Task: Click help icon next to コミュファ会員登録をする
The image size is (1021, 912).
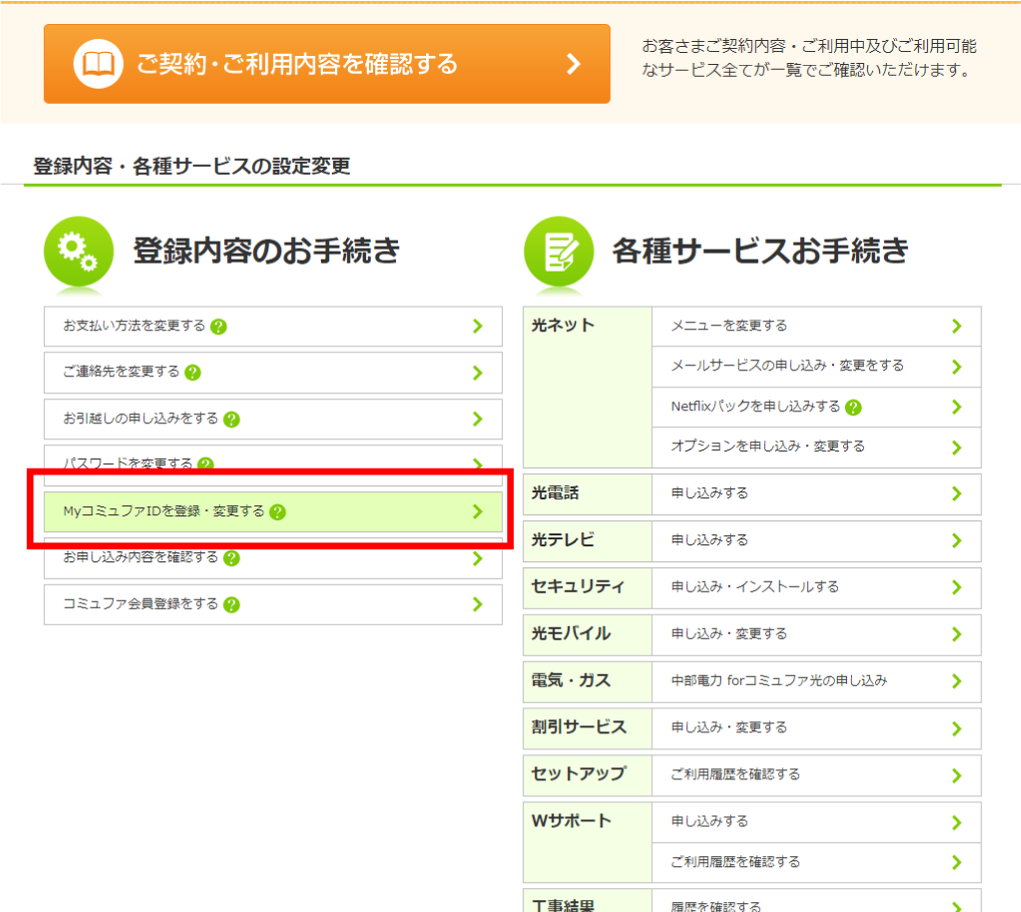Action: click(x=231, y=605)
